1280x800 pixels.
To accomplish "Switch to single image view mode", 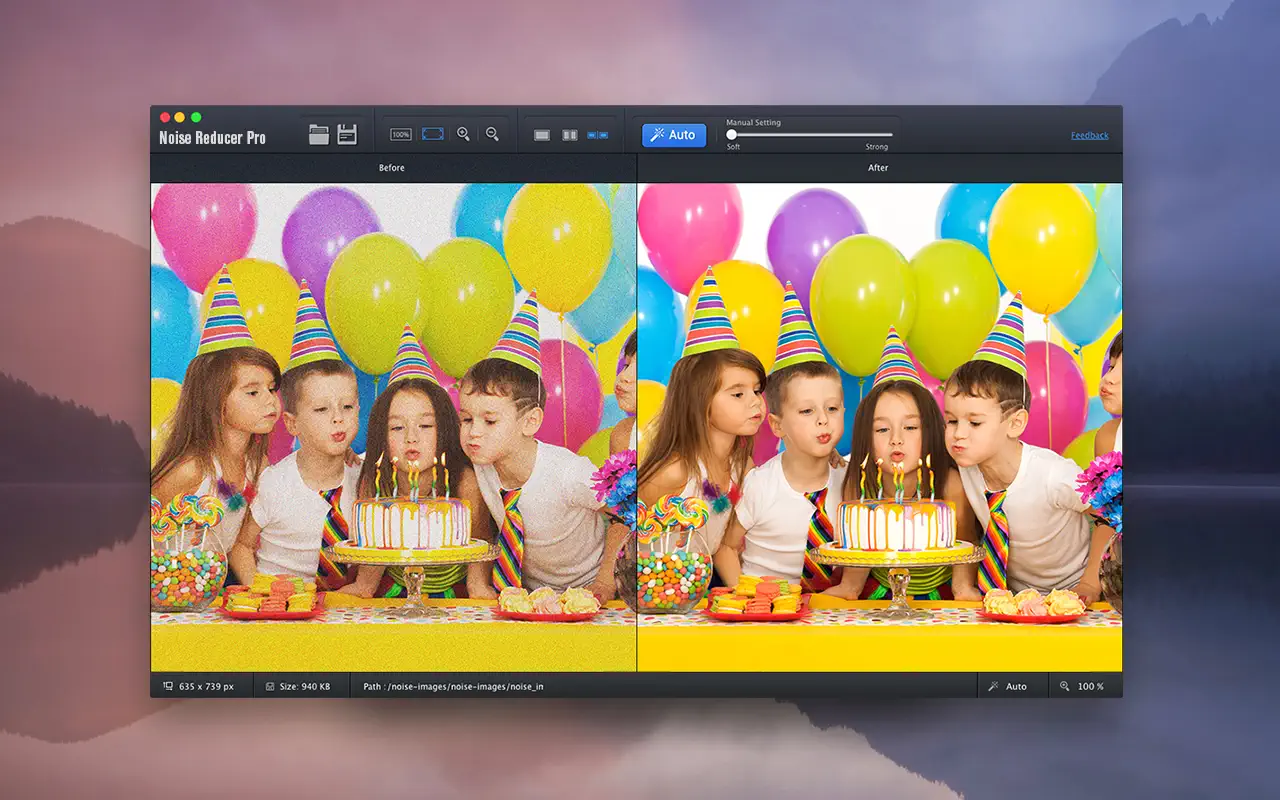I will point(542,134).
